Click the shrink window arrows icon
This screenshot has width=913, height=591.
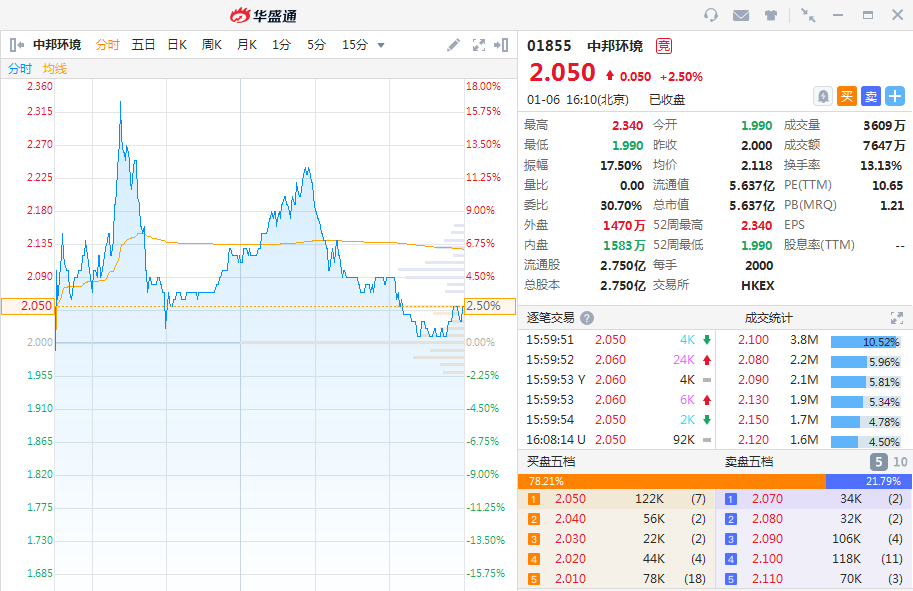[x=808, y=15]
